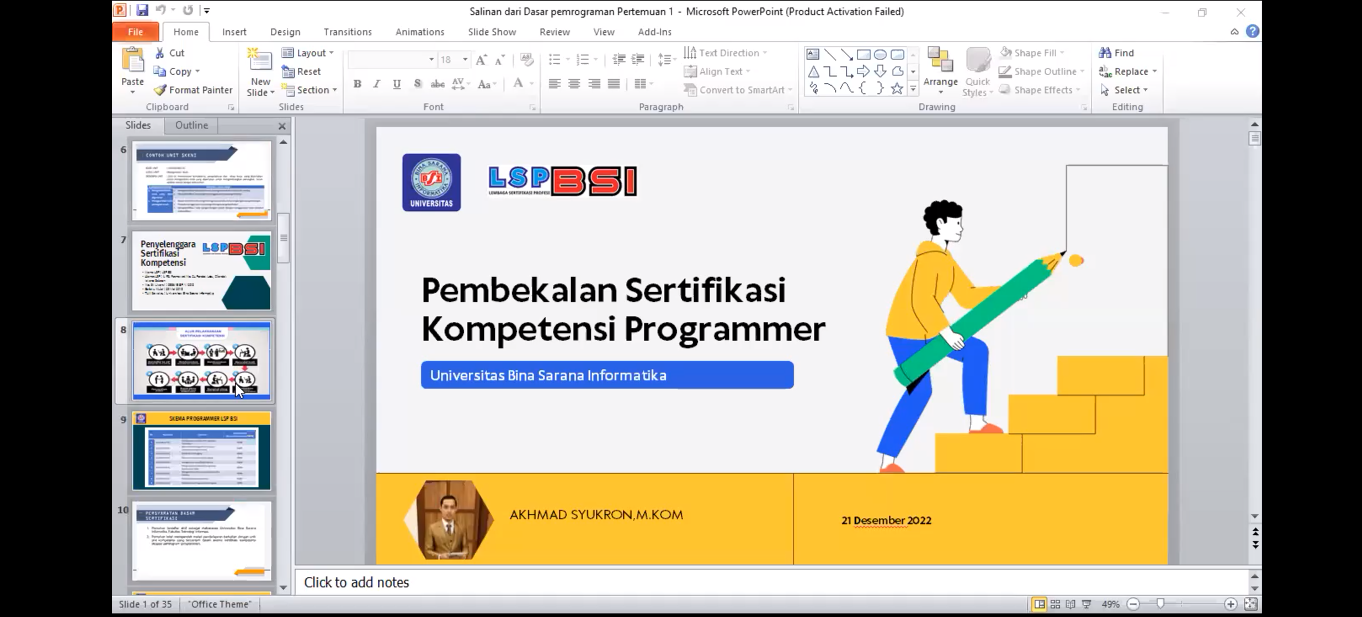Click the Decrease List Level icon
Image resolution: width=1362 pixels, height=617 pixels.
click(619, 60)
